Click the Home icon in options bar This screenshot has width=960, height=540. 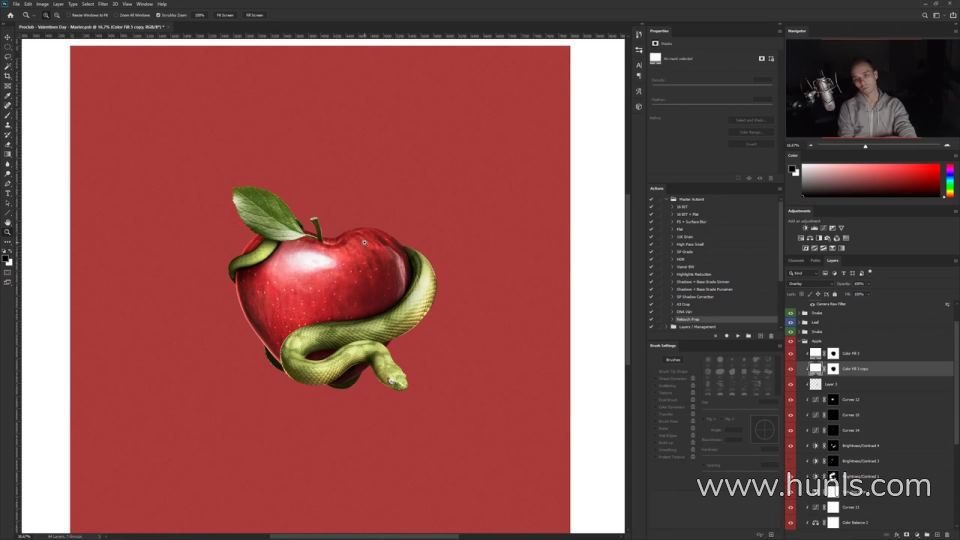[10, 15]
